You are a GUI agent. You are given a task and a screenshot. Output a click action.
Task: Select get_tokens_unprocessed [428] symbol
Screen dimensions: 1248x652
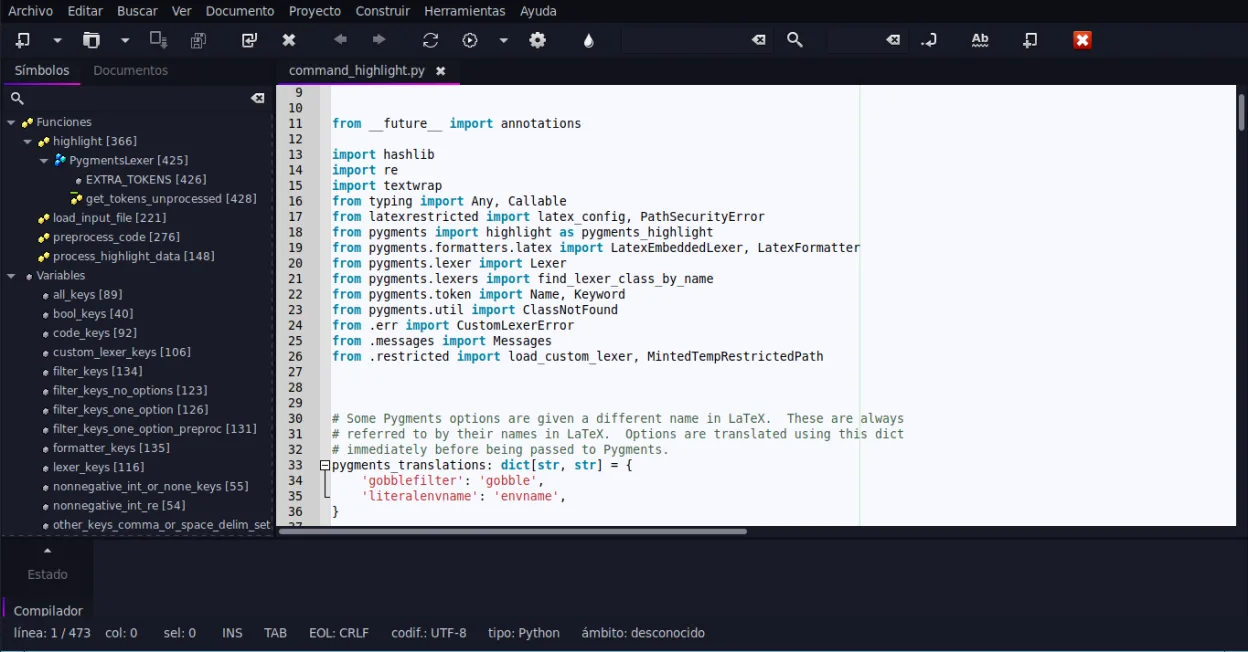click(x=171, y=199)
